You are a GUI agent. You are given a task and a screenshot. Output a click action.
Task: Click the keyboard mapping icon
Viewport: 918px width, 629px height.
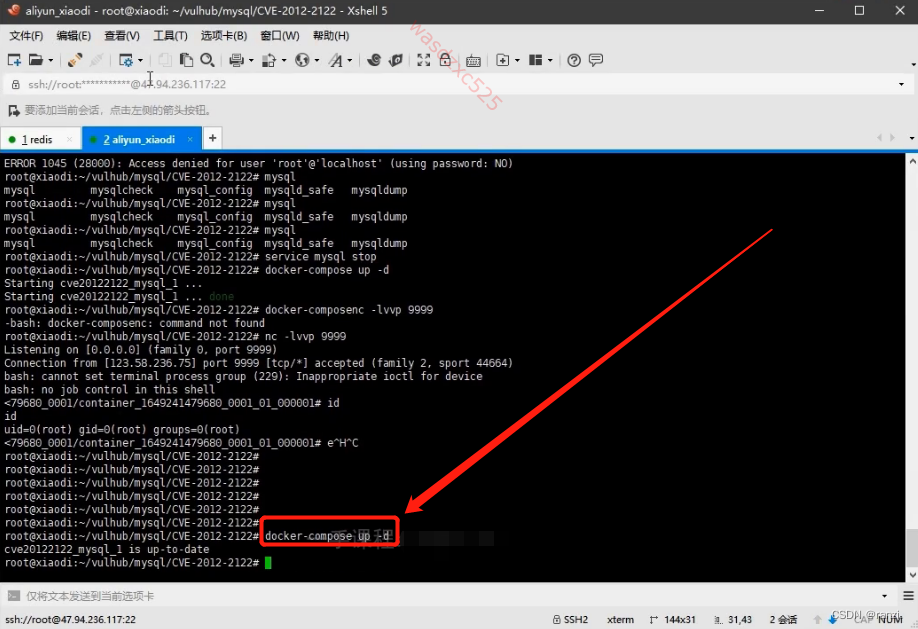[474, 60]
